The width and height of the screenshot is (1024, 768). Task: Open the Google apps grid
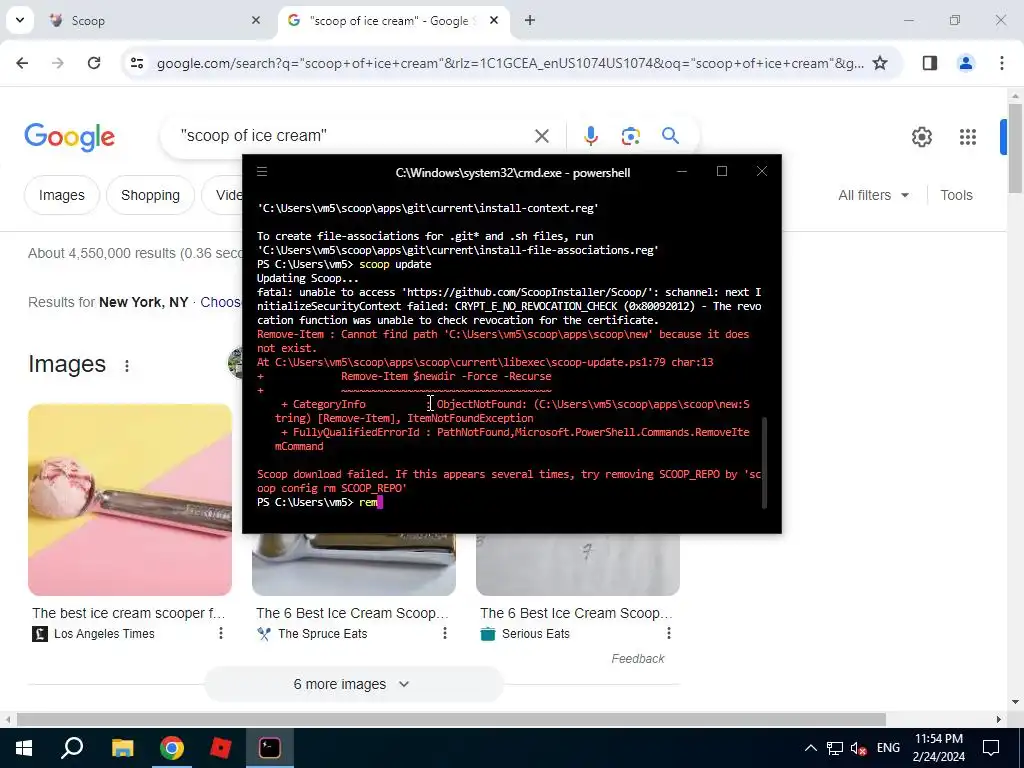968,136
